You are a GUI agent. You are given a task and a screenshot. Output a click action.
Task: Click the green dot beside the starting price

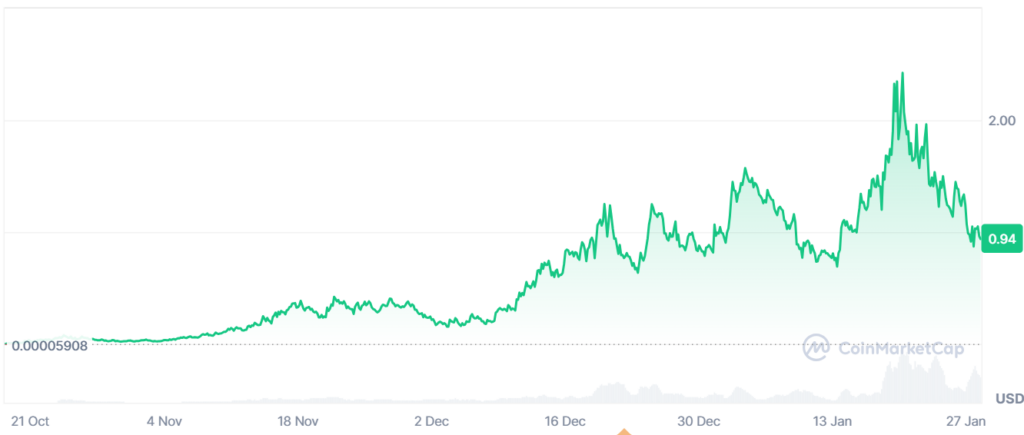(5, 345)
